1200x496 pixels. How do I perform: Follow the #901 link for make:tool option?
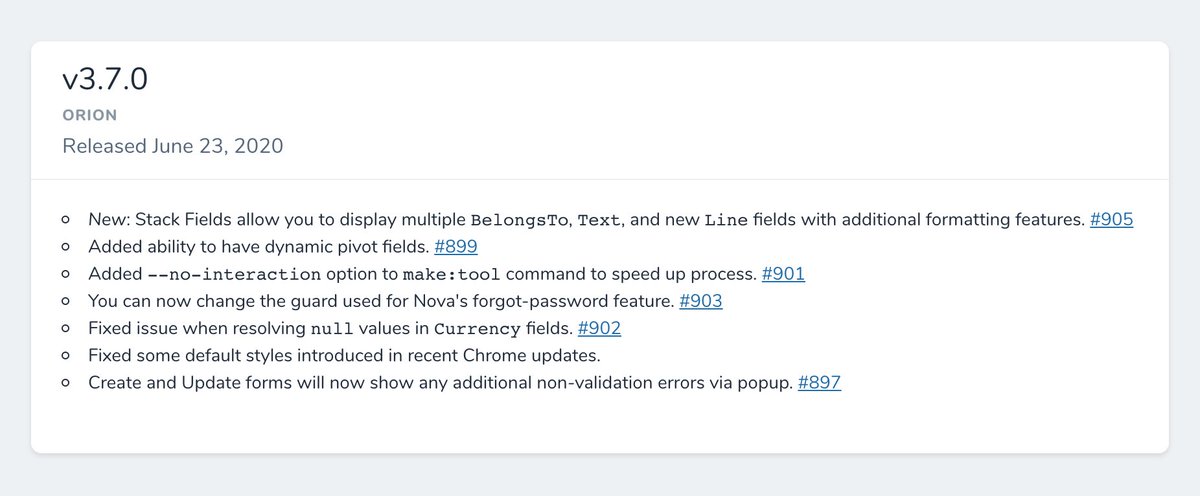coord(783,273)
